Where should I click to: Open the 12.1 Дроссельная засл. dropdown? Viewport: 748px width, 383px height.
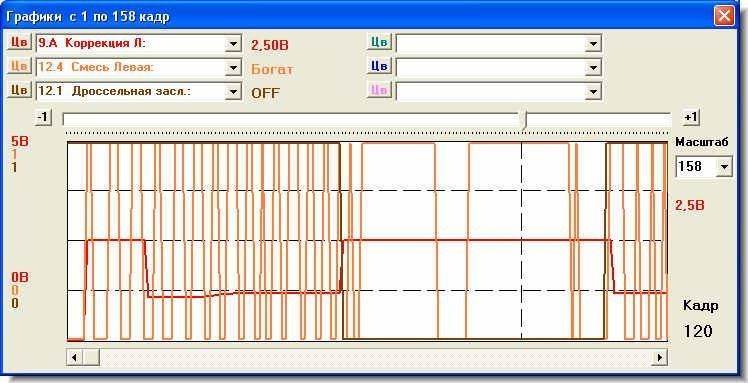pos(233,92)
